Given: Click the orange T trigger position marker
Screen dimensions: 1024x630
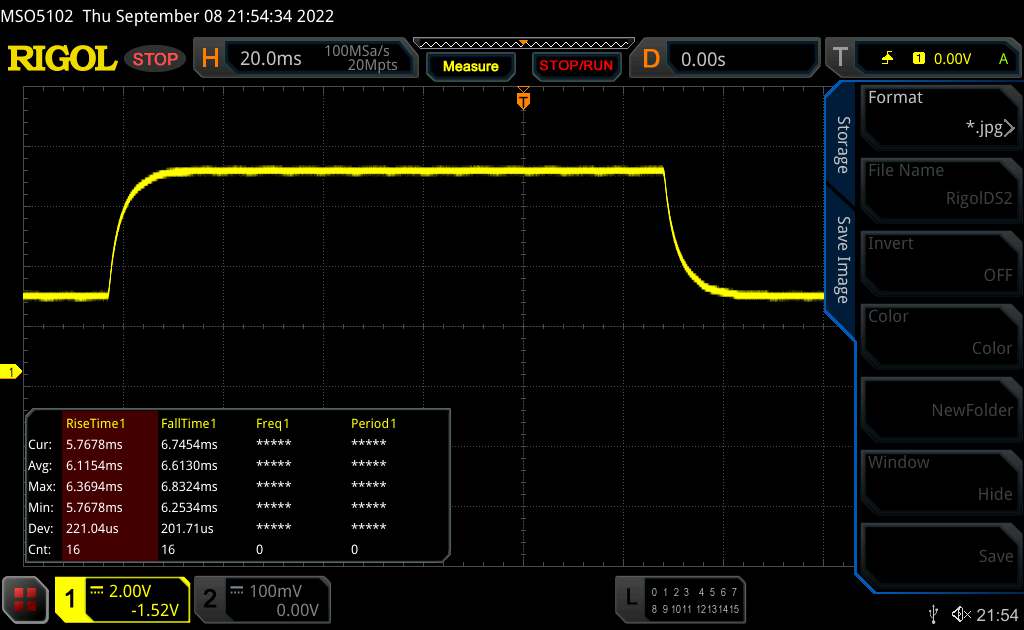Looking at the screenshot, I should [x=523, y=100].
